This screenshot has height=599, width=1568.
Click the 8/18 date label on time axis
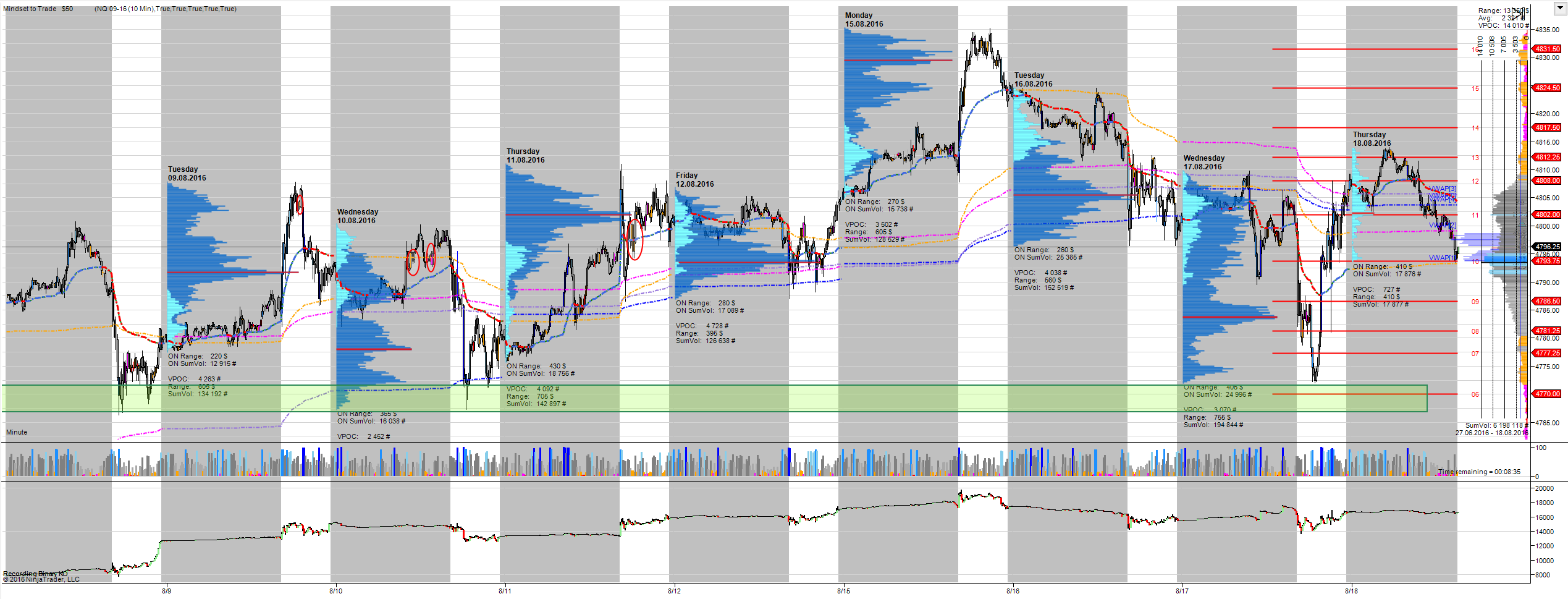1352,591
